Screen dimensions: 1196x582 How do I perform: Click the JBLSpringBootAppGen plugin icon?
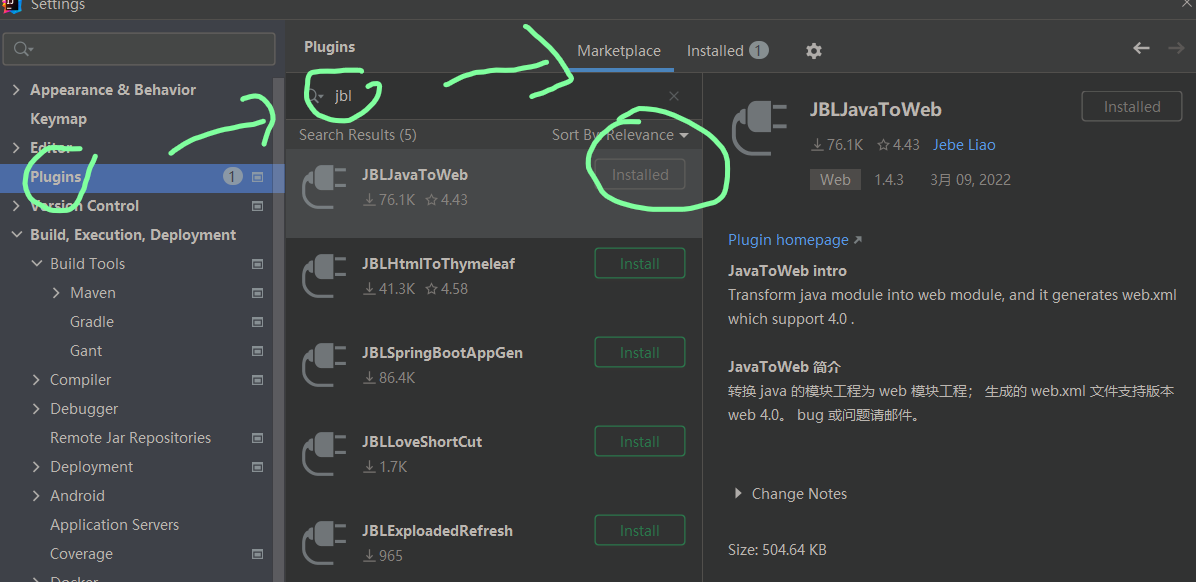point(325,365)
